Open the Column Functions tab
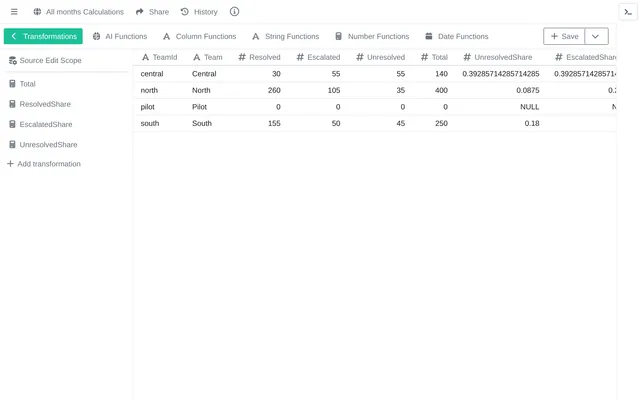This screenshot has height=400, width=640. (x=200, y=36)
